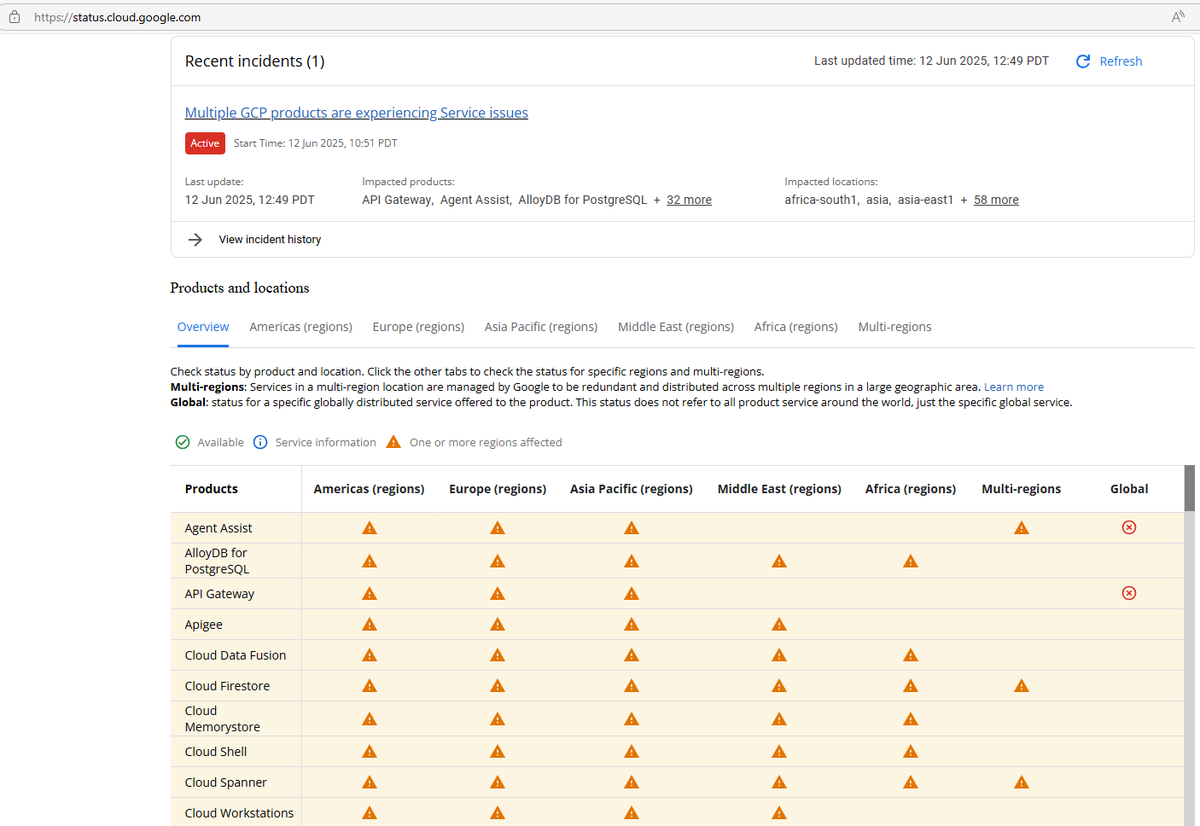The width and height of the screenshot is (1200, 826).
Task: Open the Multiple GCP products incident link
Action: coord(357,113)
